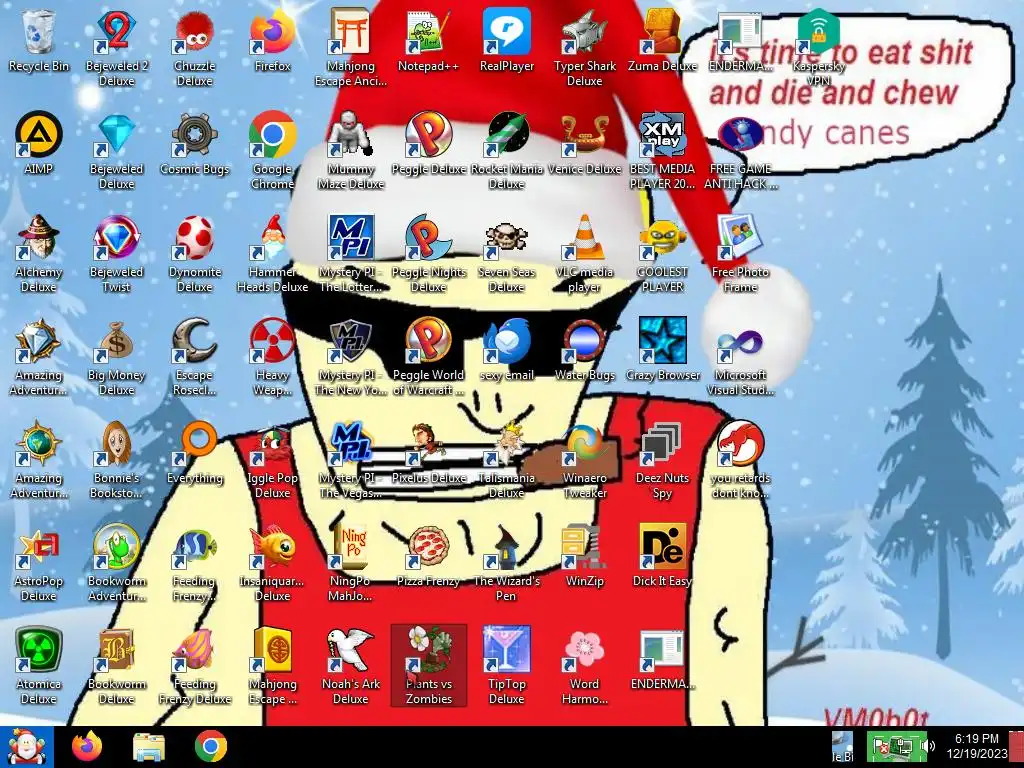Open File Explorer from the taskbar
Viewport: 1024px width, 768px height.
(x=148, y=746)
